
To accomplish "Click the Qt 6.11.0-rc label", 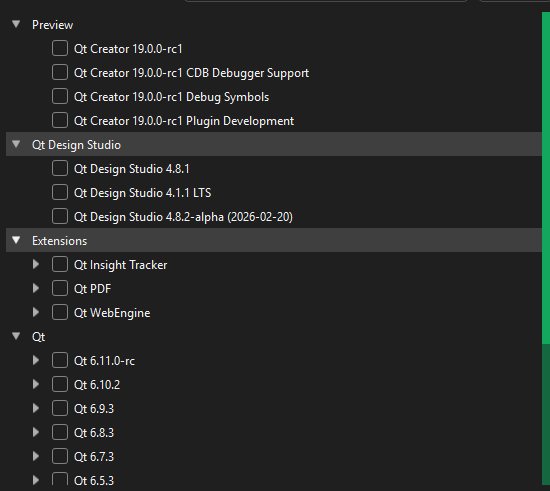I will (104, 361).
